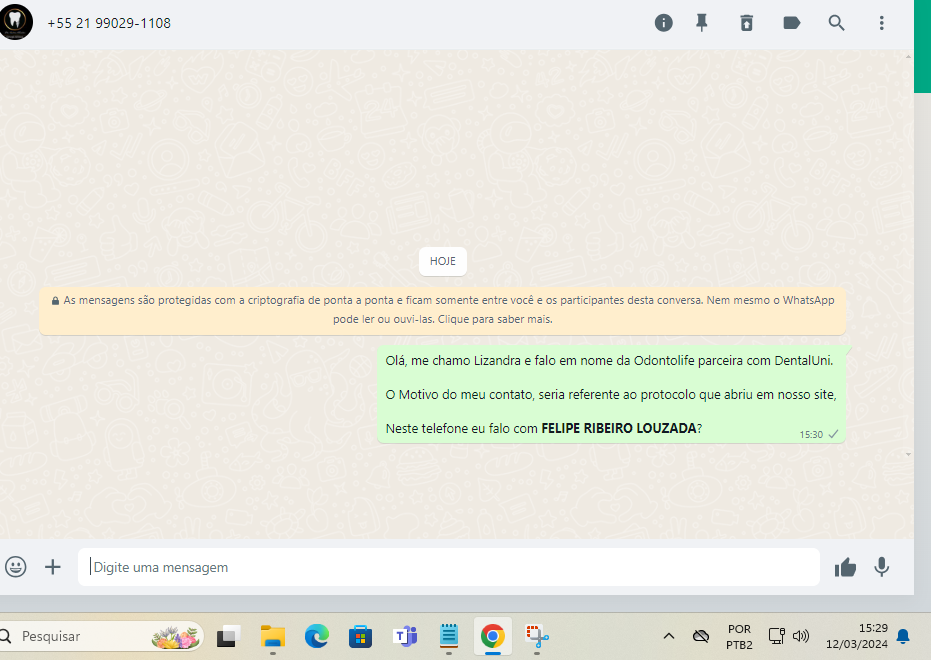Click the HOJE date badge
The height and width of the screenshot is (660, 931).
[442, 261]
